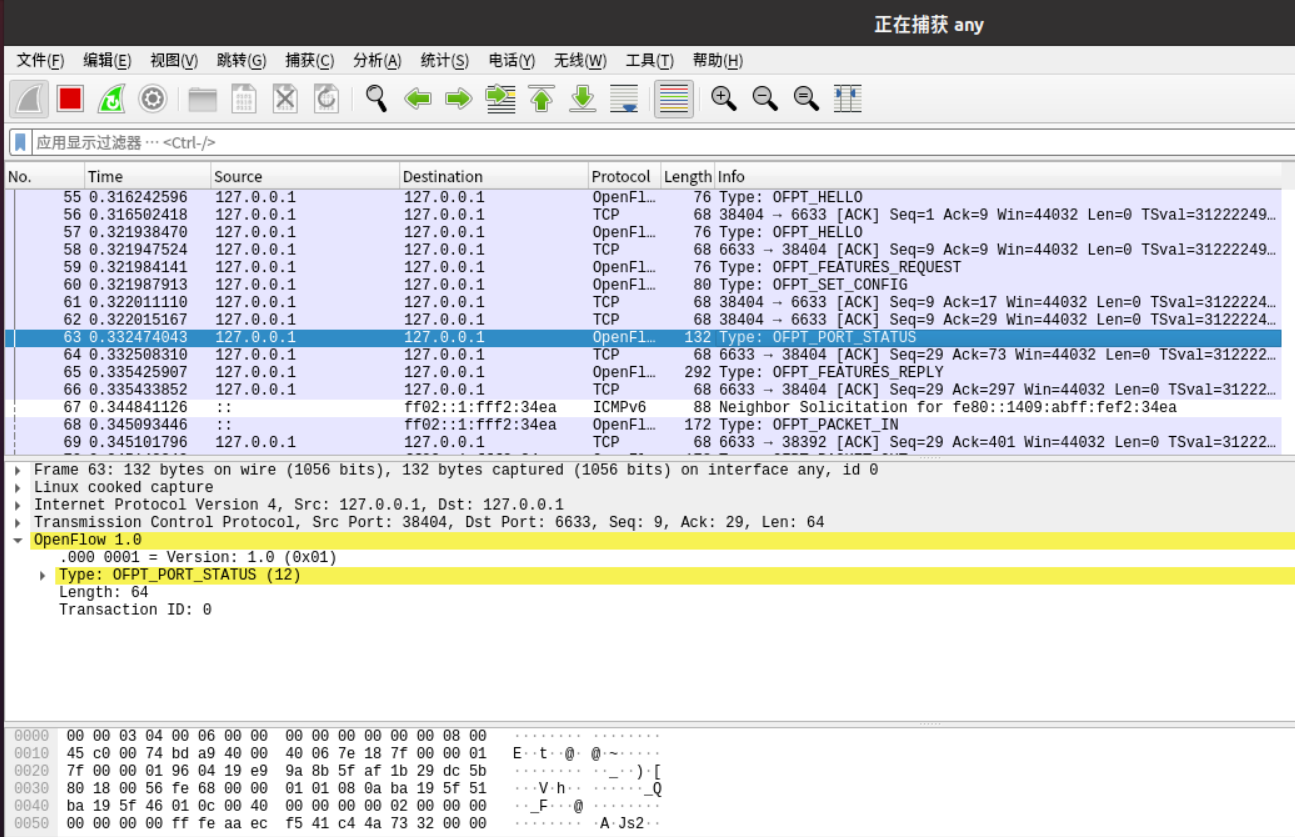Image resolution: width=1295 pixels, height=837 pixels.
Task: Open the 帮助(H) menu
Action: [717, 60]
